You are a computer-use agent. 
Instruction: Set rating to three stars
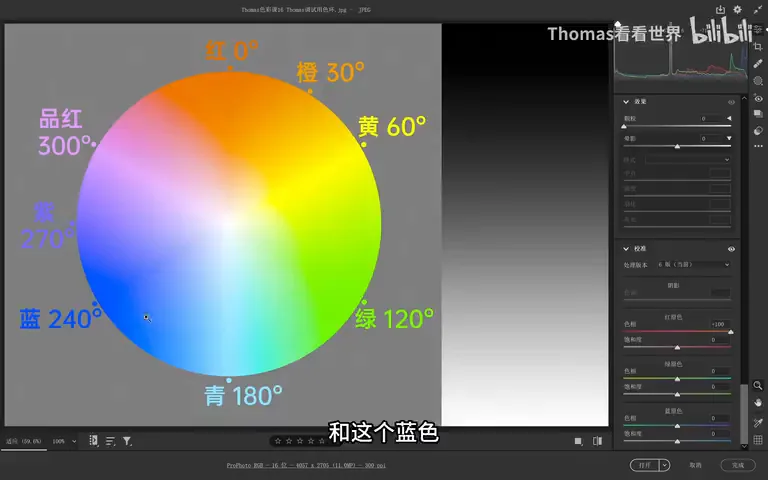(x=300, y=441)
